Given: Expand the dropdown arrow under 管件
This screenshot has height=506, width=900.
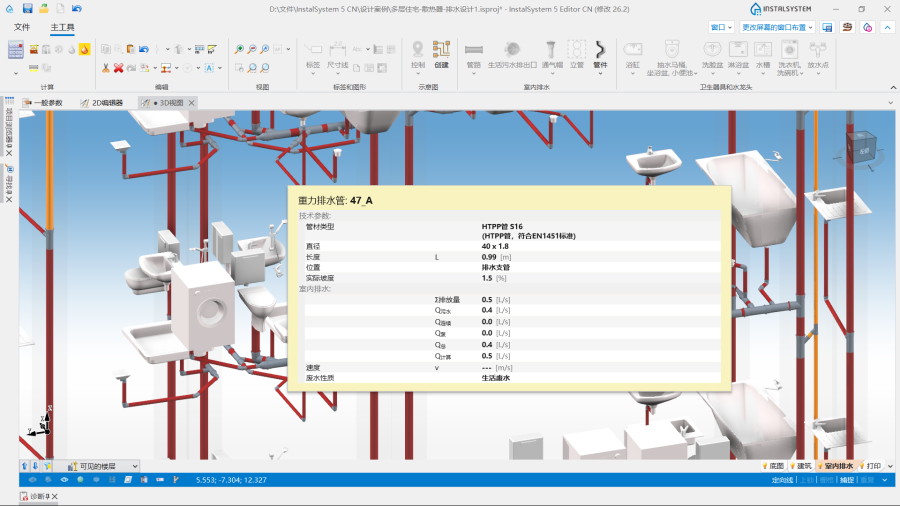Looking at the screenshot, I should tap(600, 73).
